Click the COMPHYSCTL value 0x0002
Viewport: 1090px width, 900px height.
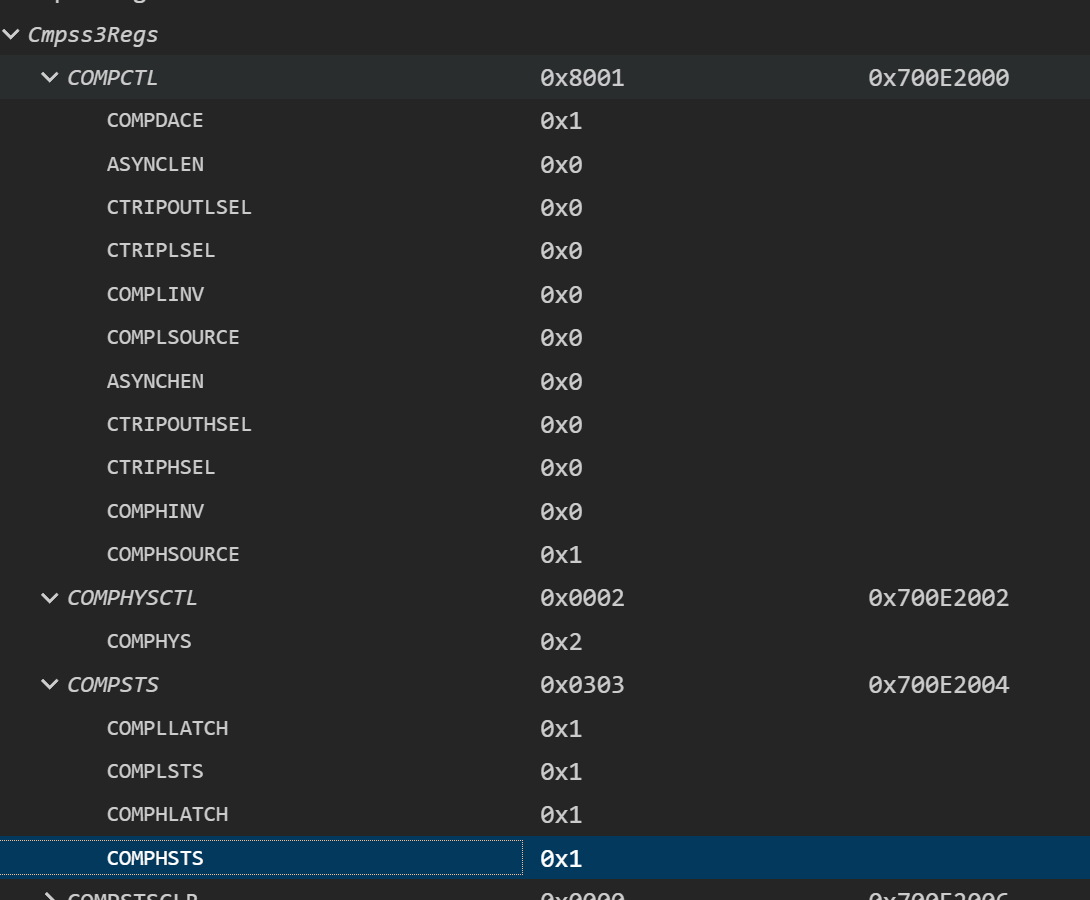(582, 598)
